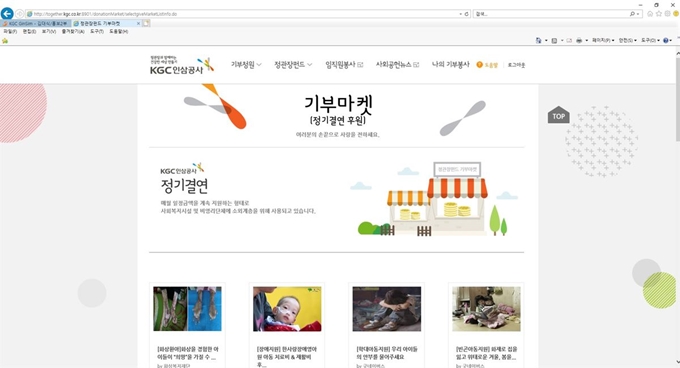This screenshot has width=680, height=368.
Task: Open the burn victim [화상환아] thumbnail
Action: coord(187,309)
